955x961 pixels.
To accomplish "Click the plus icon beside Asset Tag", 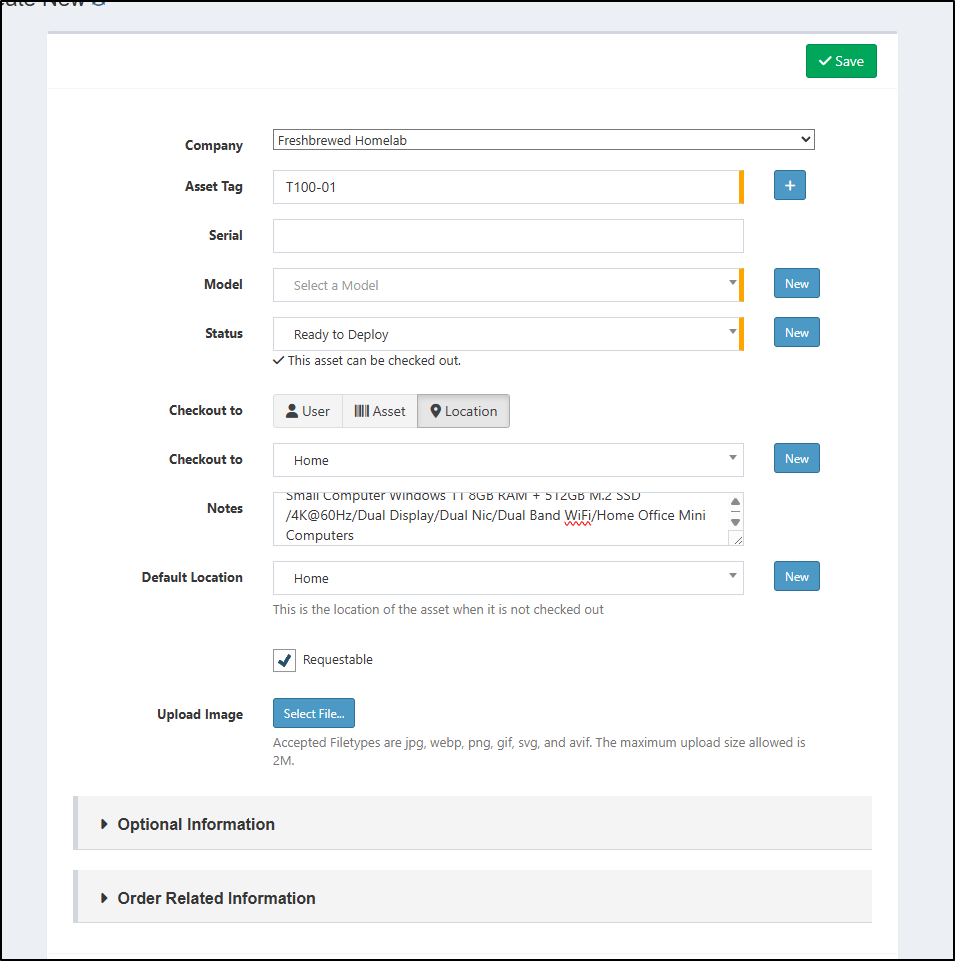I will 789,186.
